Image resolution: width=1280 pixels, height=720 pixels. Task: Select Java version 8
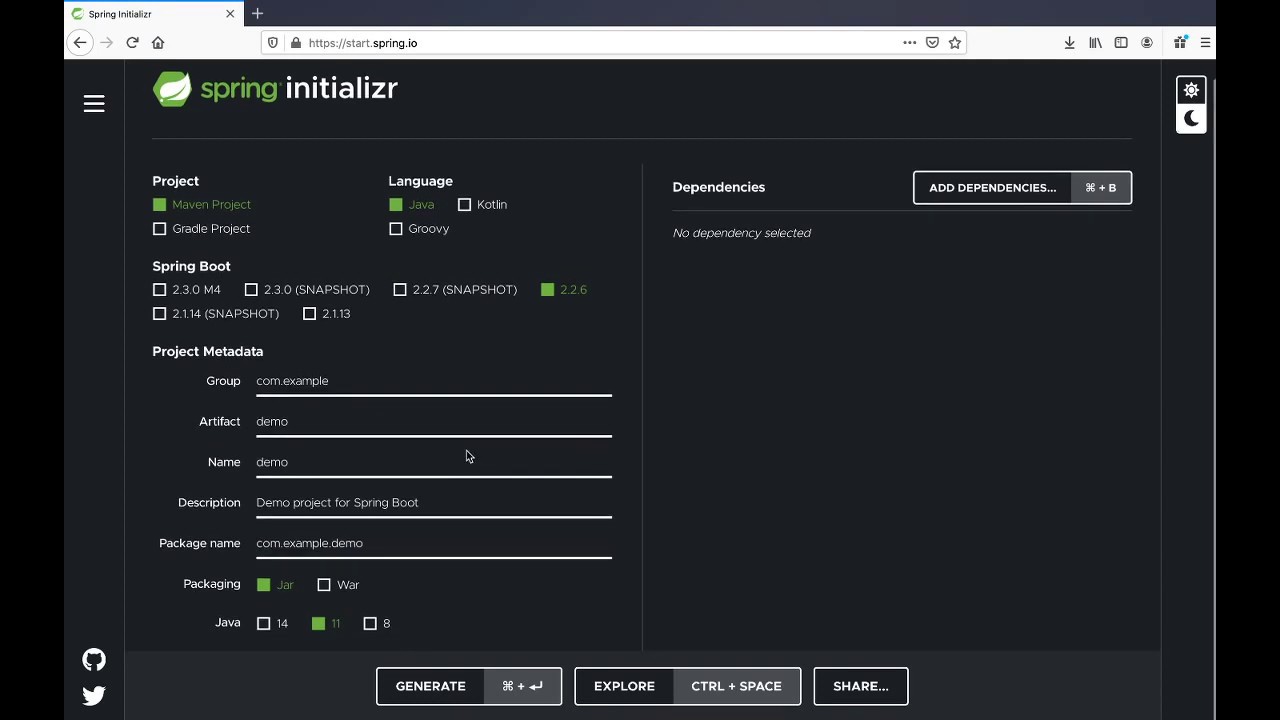377,624
